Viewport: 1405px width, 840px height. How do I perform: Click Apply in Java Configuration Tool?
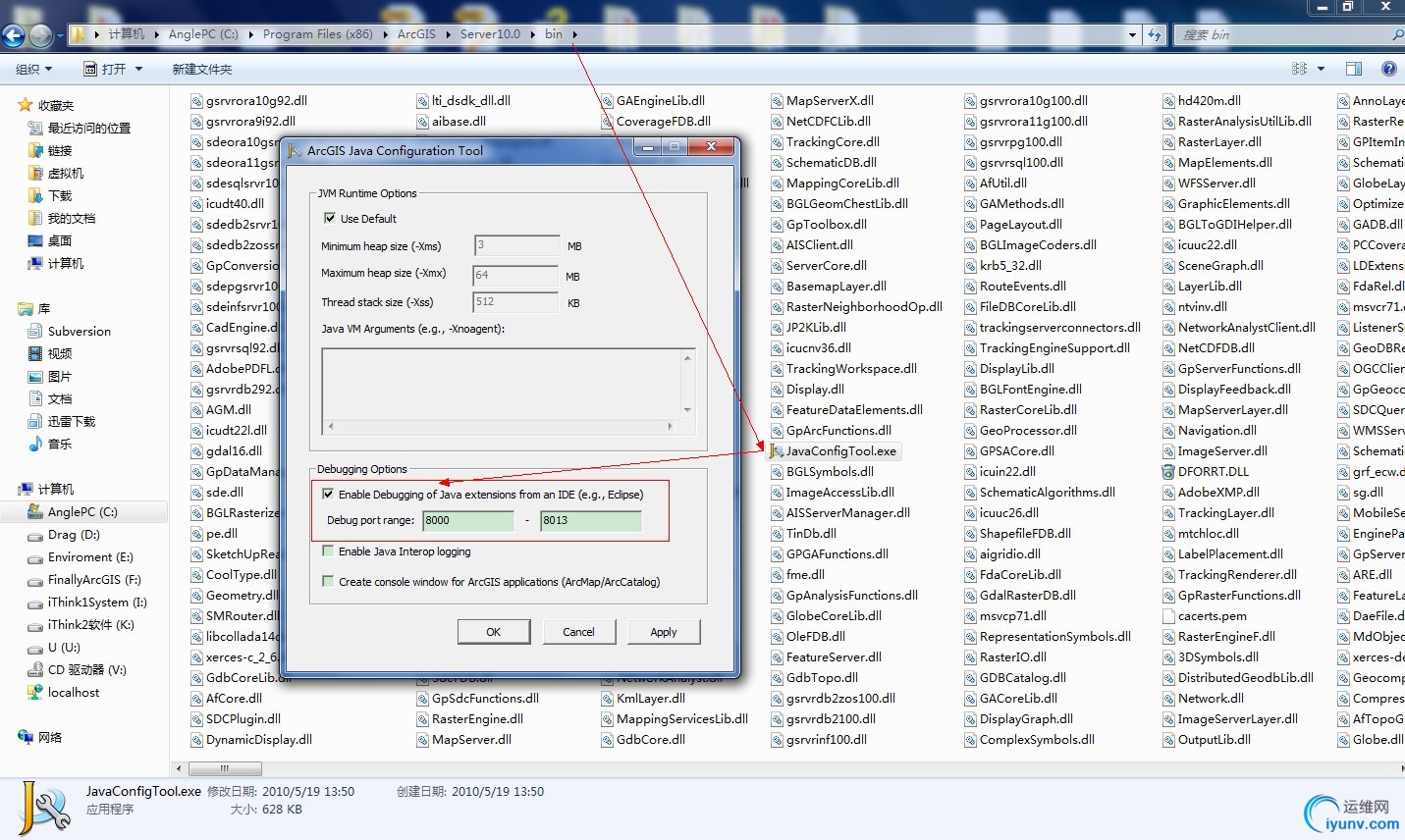pyautogui.click(x=664, y=632)
